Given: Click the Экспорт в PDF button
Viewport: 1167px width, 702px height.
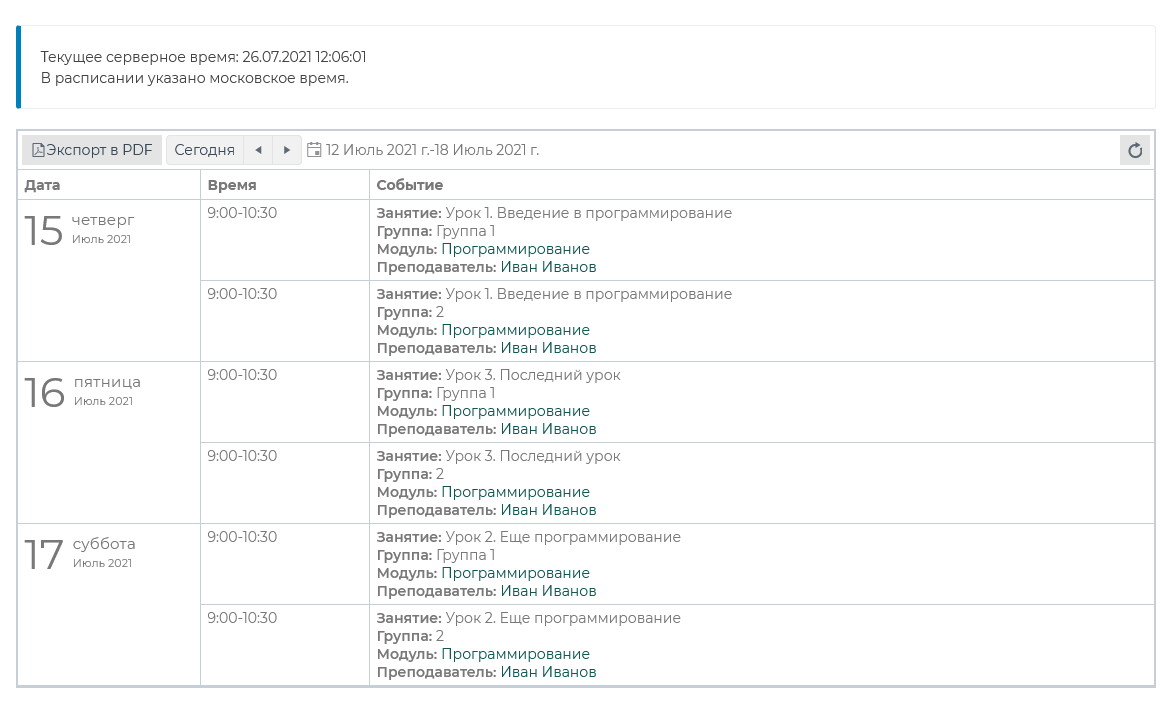Looking at the screenshot, I should tap(92, 150).
